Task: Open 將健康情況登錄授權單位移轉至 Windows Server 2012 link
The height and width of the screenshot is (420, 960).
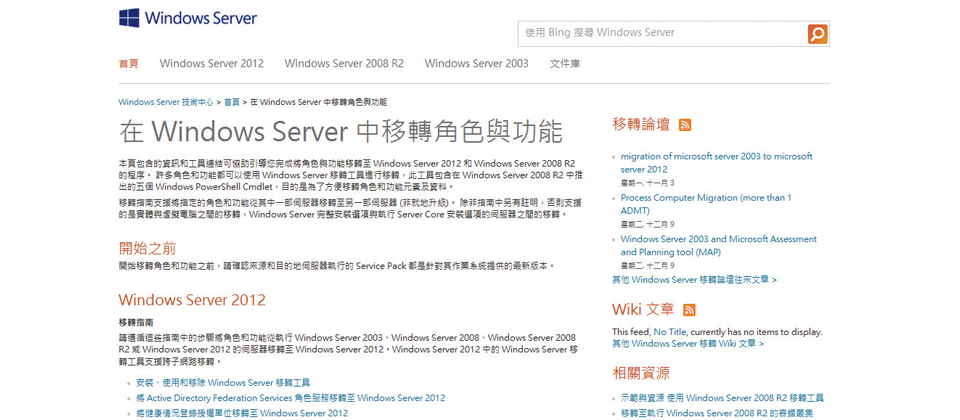Action: 242,413
